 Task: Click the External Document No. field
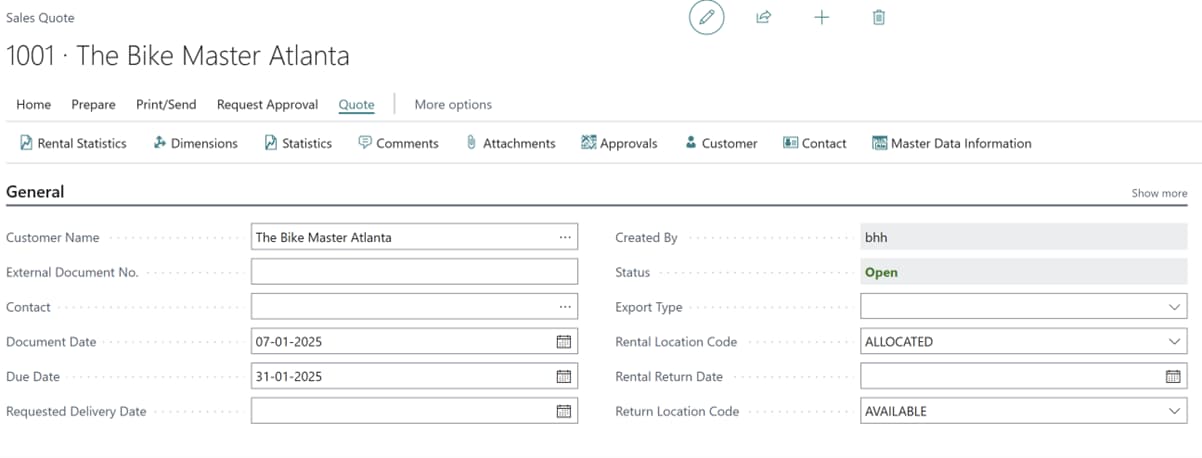414,272
